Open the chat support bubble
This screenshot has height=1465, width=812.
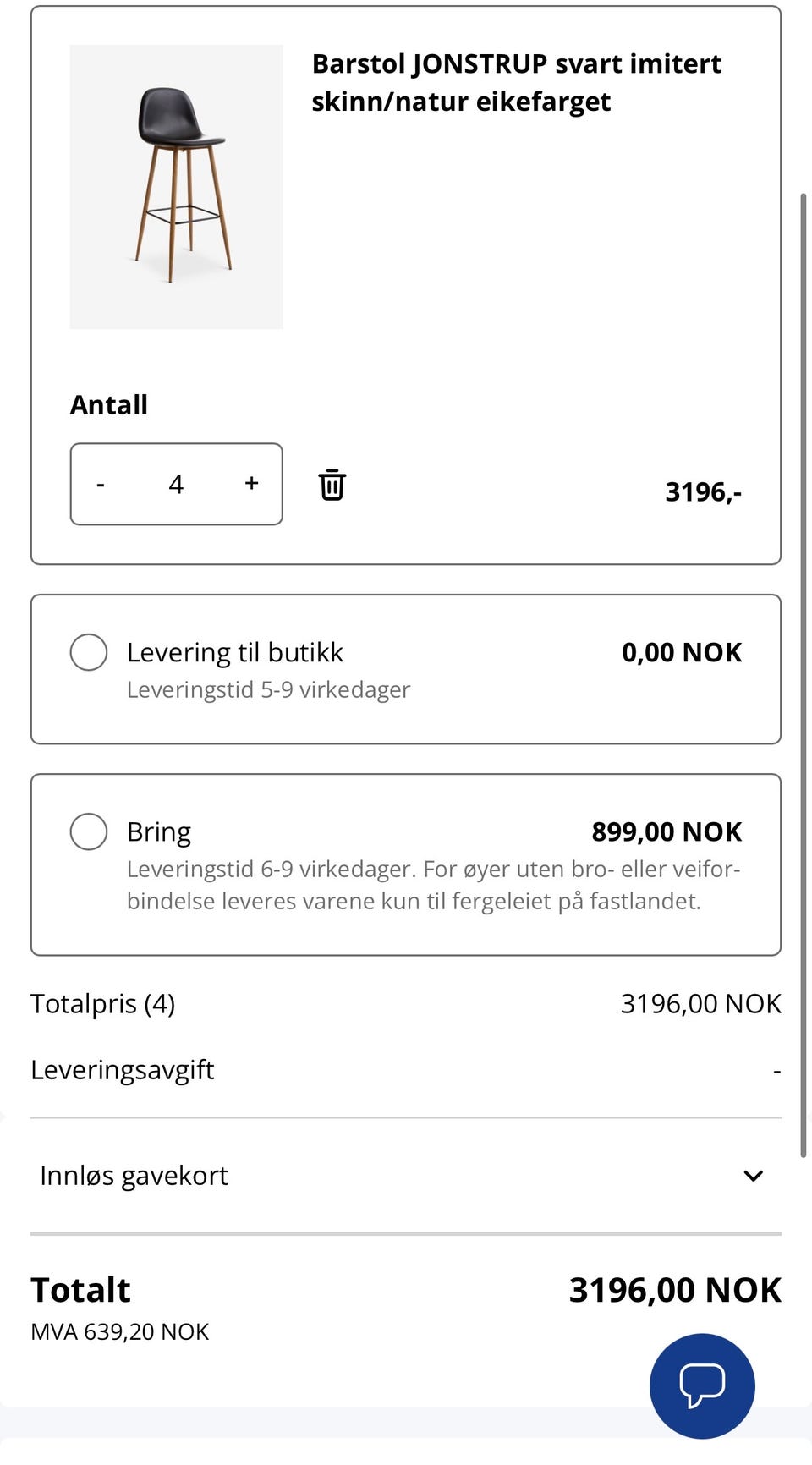coord(702,1385)
